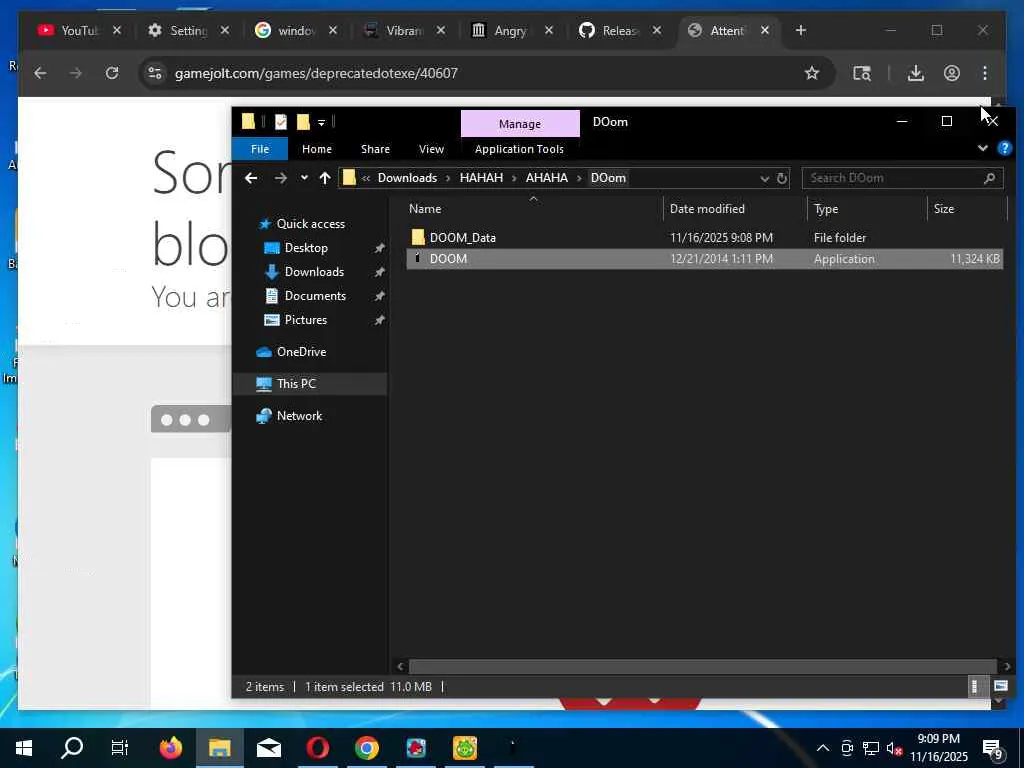The height and width of the screenshot is (768, 1024).
Task: Expand address bar history dropdown
Action: click(x=764, y=178)
